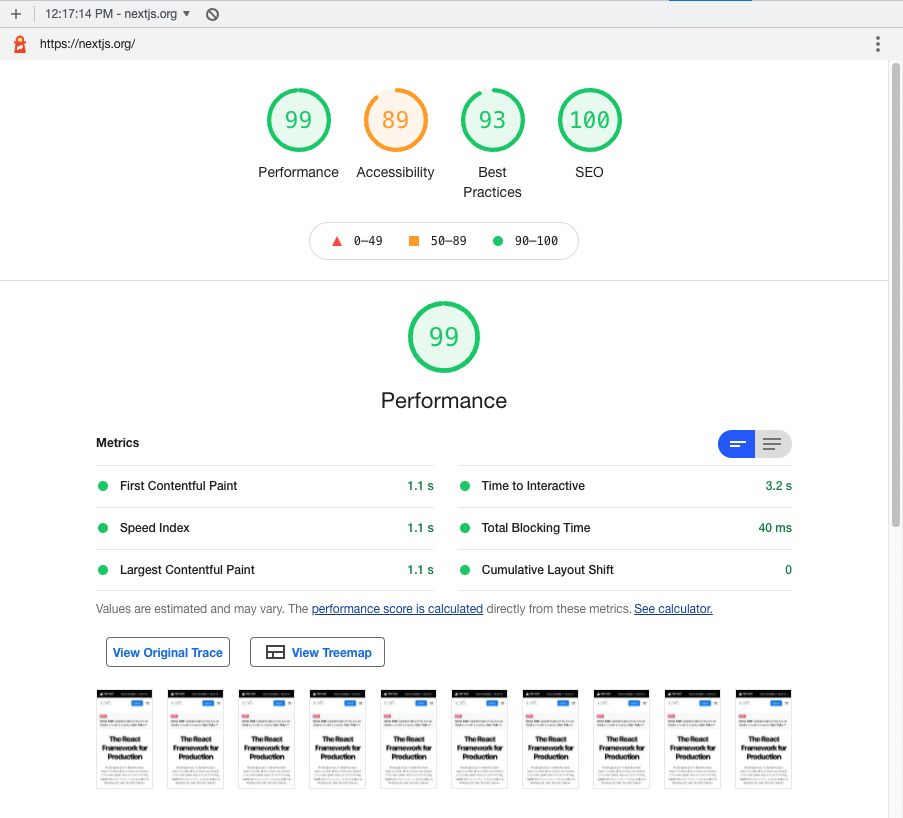The width and height of the screenshot is (903, 818).
Task: Click the Performance 99 gauge at top
Action: [298, 120]
